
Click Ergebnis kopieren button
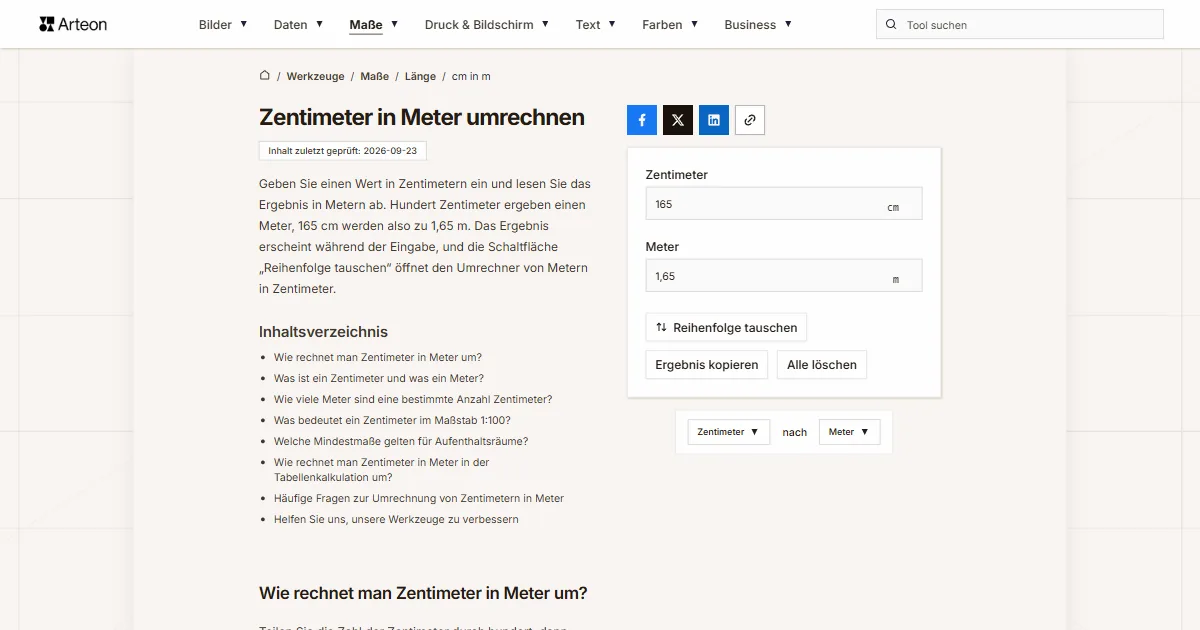click(x=707, y=365)
